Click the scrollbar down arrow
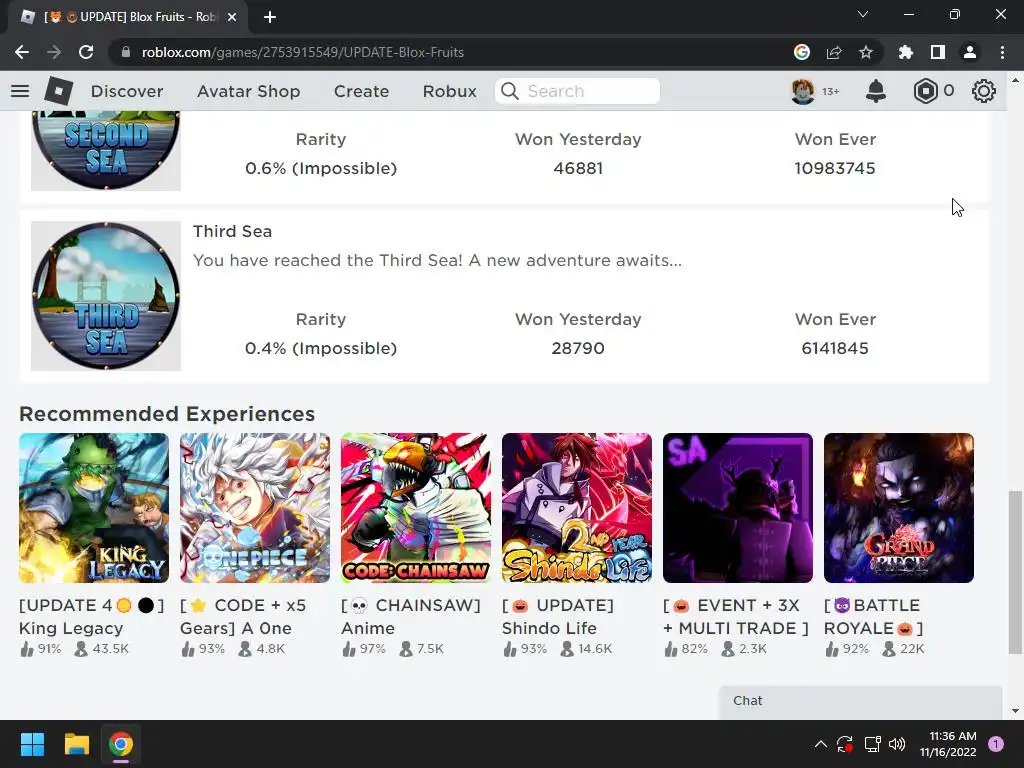 [x=1015, y=711]
